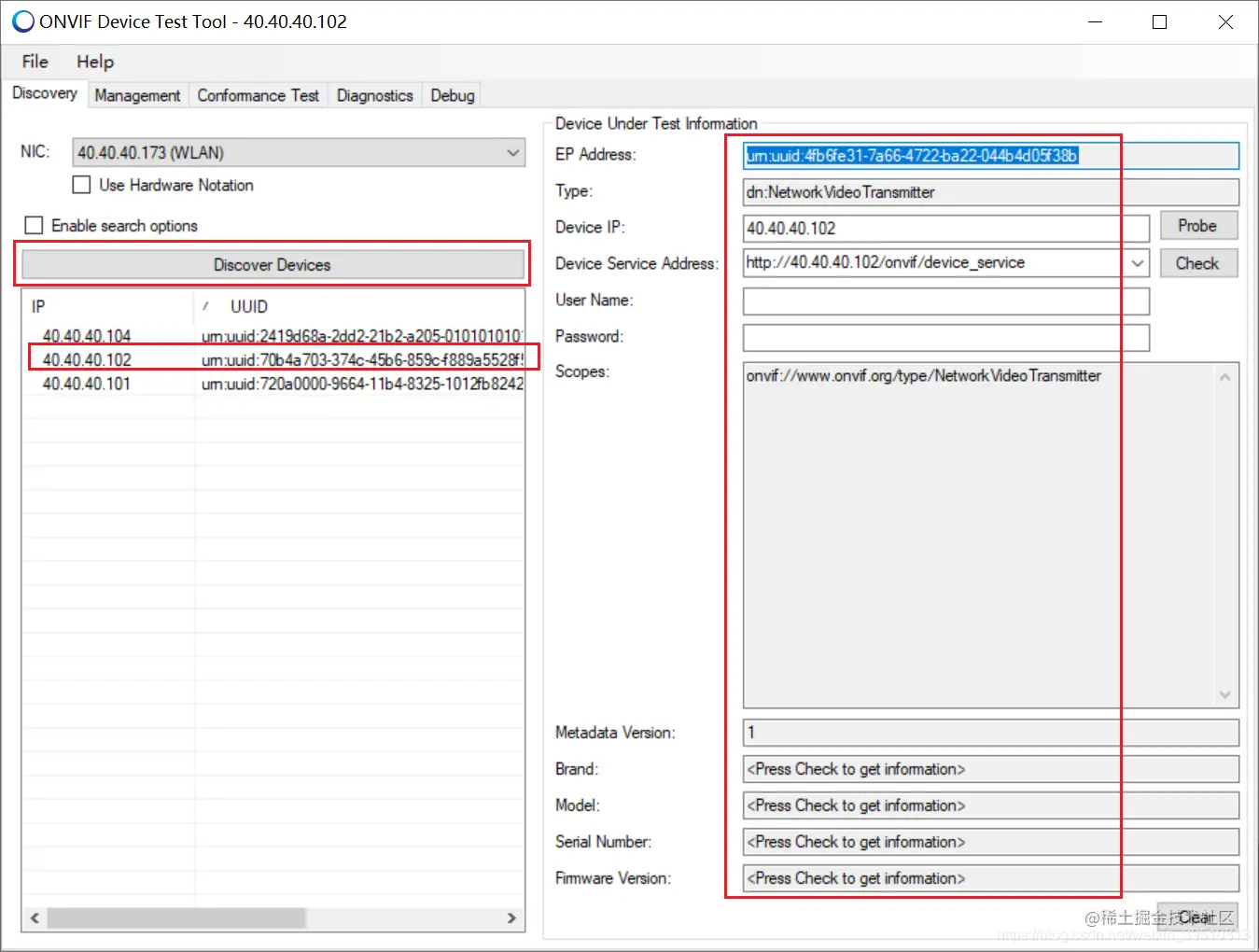
Task: Click the ONVIF app logo icon
Action: [x=22, y=21]
